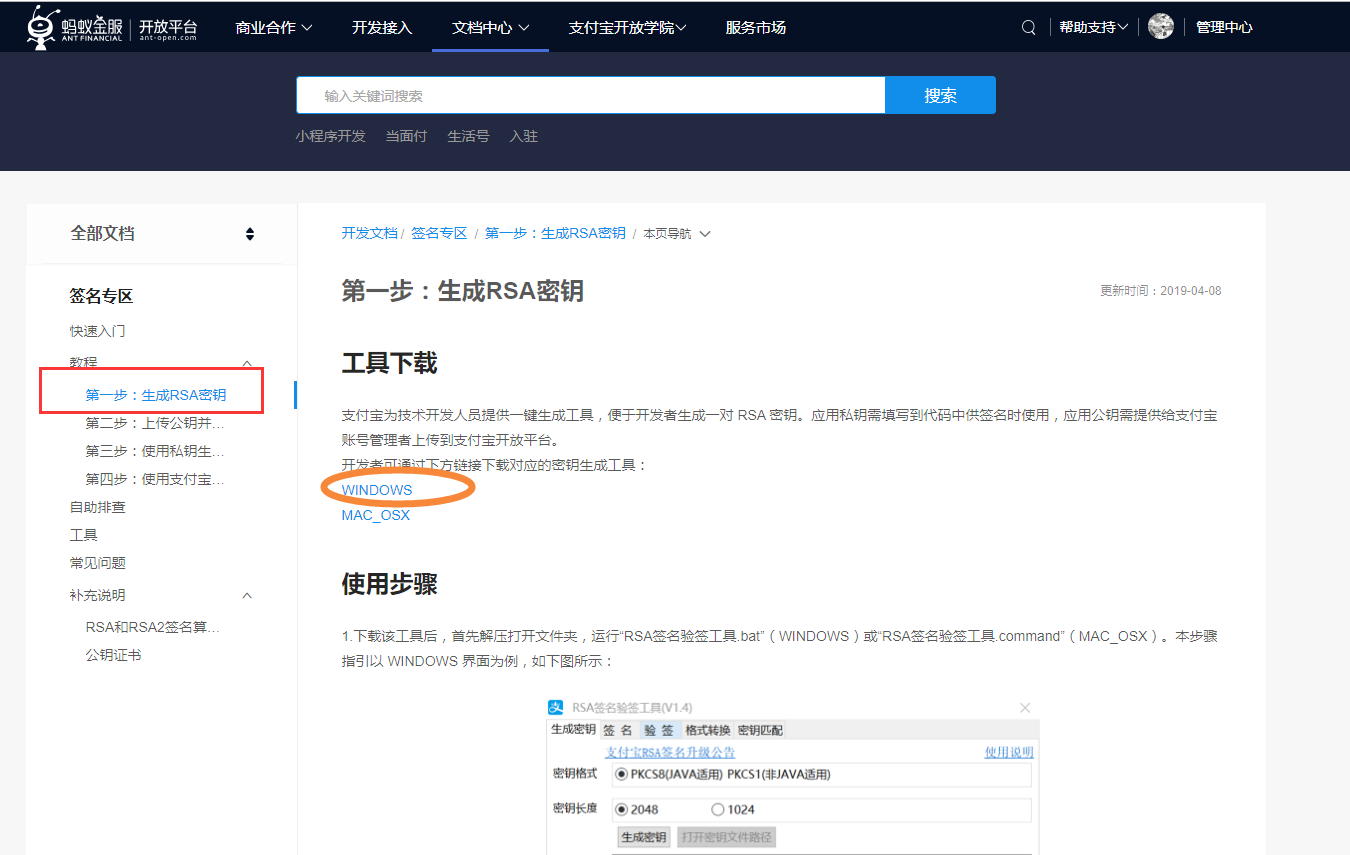Open the 第二步:上传公钥并… sidebar item
Image resolution: width=1350 pixels, height=855 pixels.
[x=155, y=423]
